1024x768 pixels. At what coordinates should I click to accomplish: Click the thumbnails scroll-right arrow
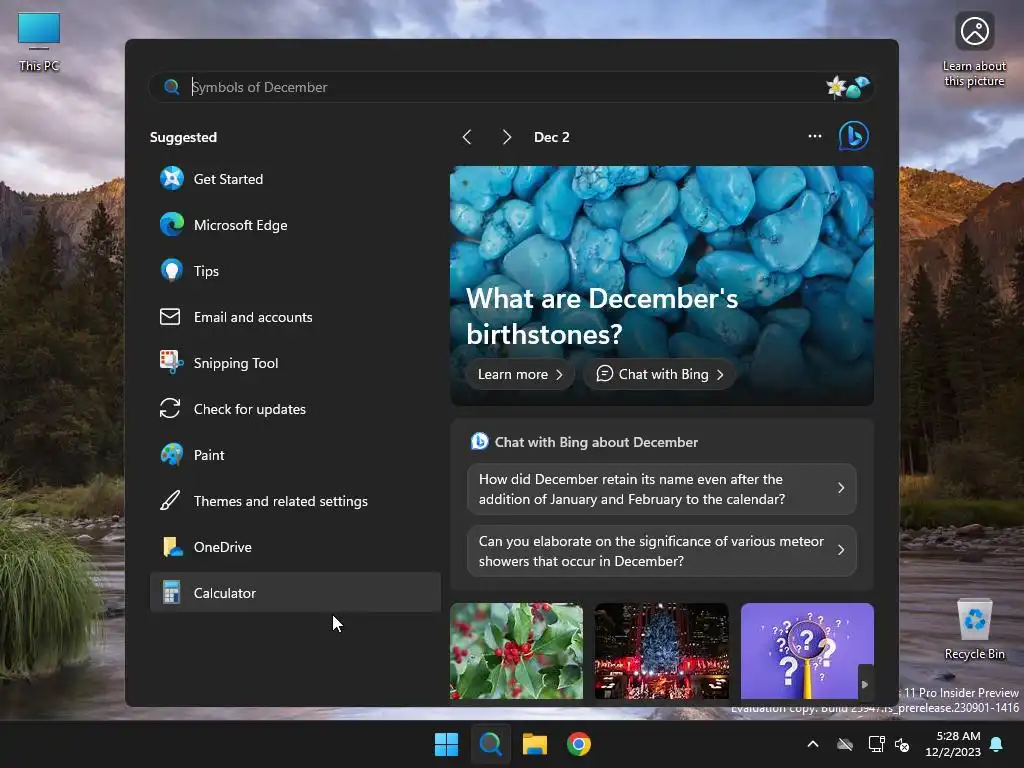tap(865, 684)
